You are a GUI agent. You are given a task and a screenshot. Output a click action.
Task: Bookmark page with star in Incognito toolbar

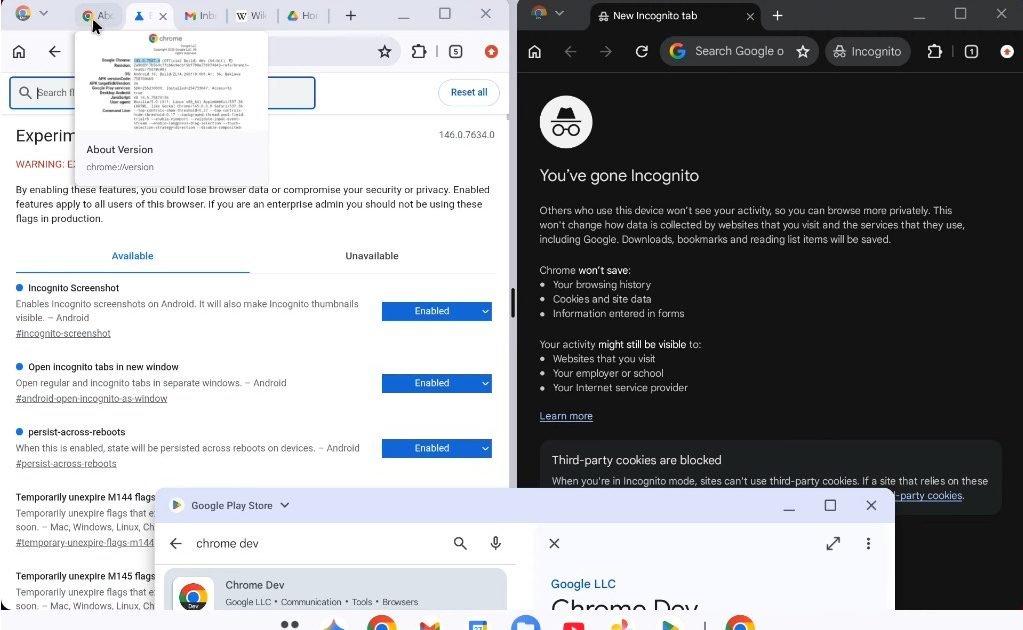(x=802, y=52)
